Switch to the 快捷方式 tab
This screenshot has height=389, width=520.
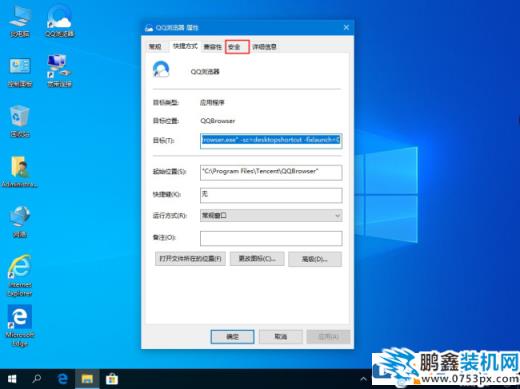click(185, 46)
